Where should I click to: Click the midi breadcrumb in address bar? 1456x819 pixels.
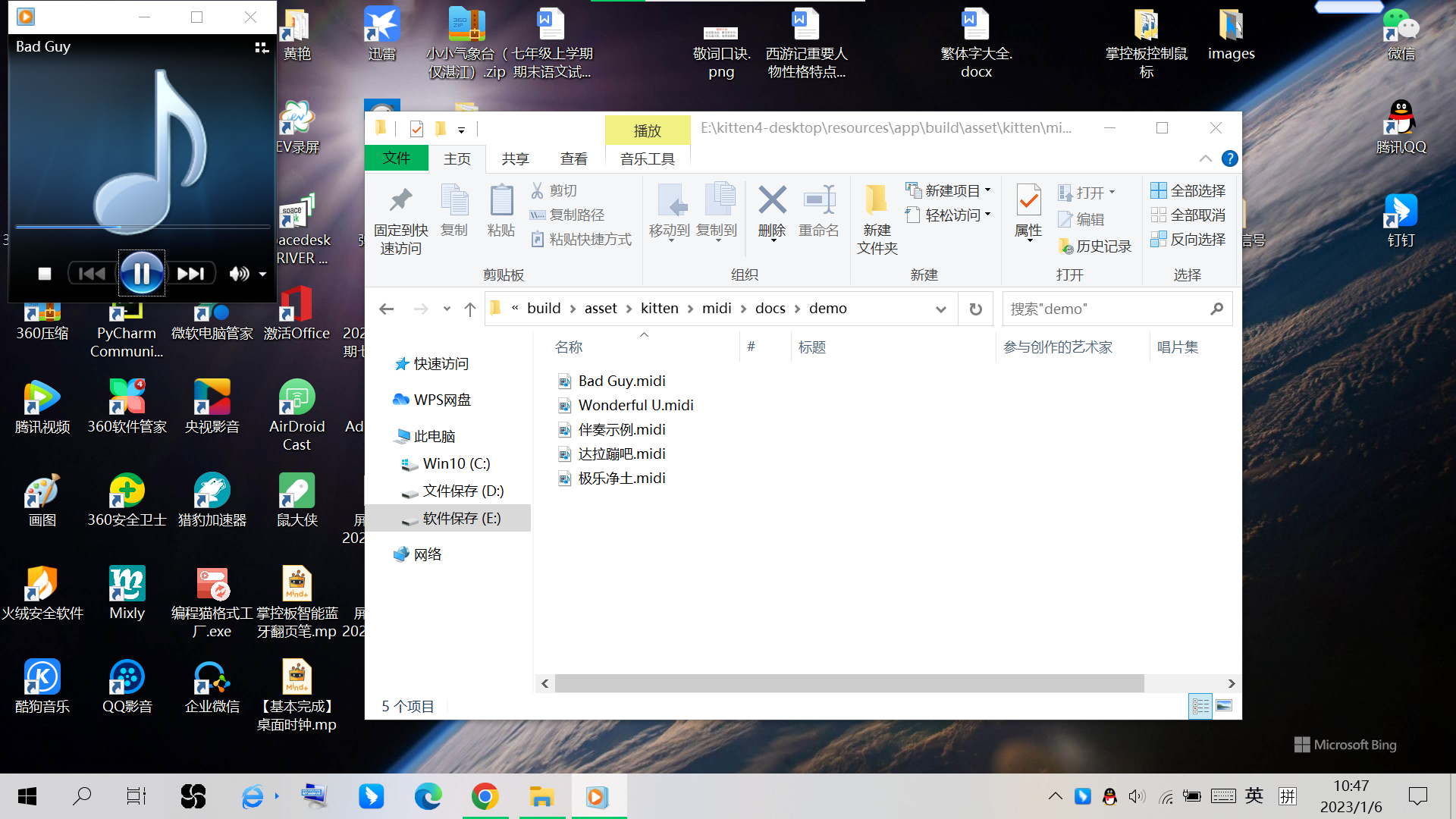point(717,308)
